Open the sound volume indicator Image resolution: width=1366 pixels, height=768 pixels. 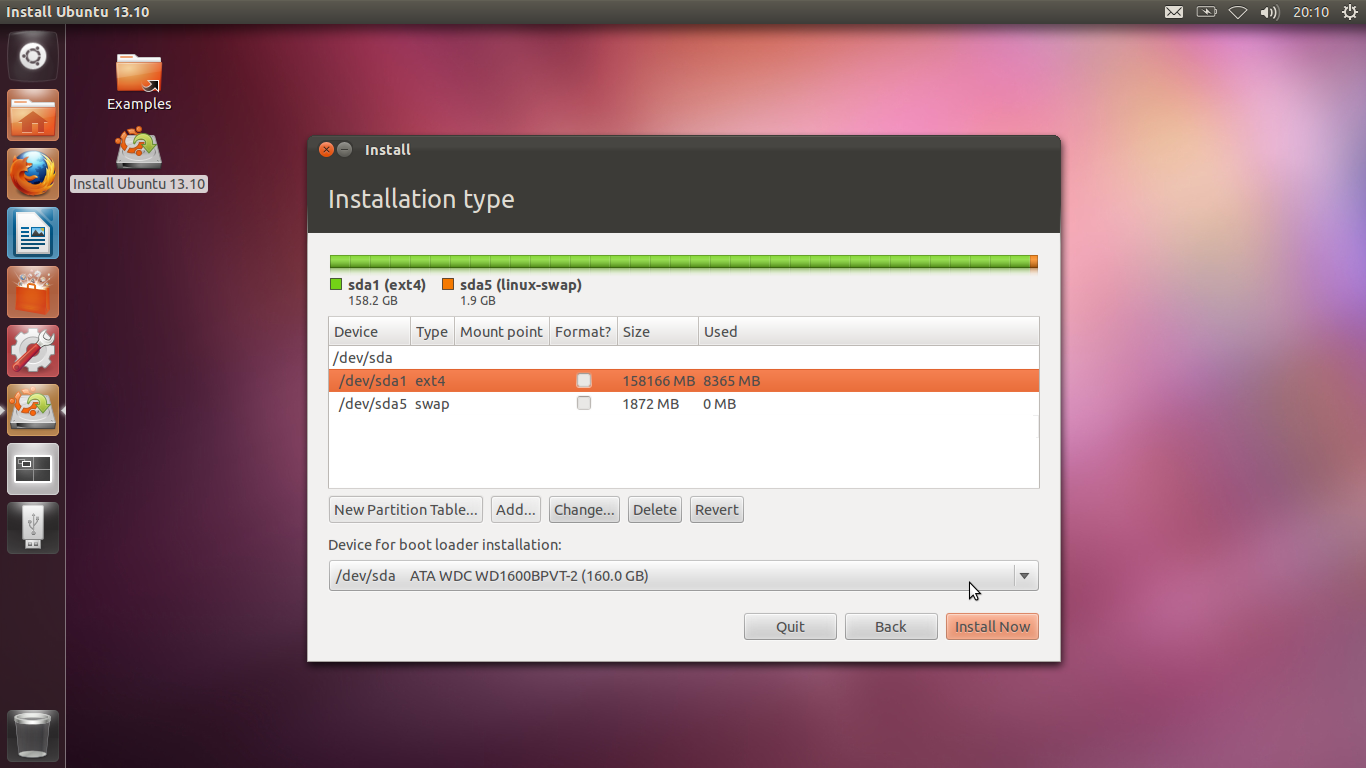pos(1270,12)
